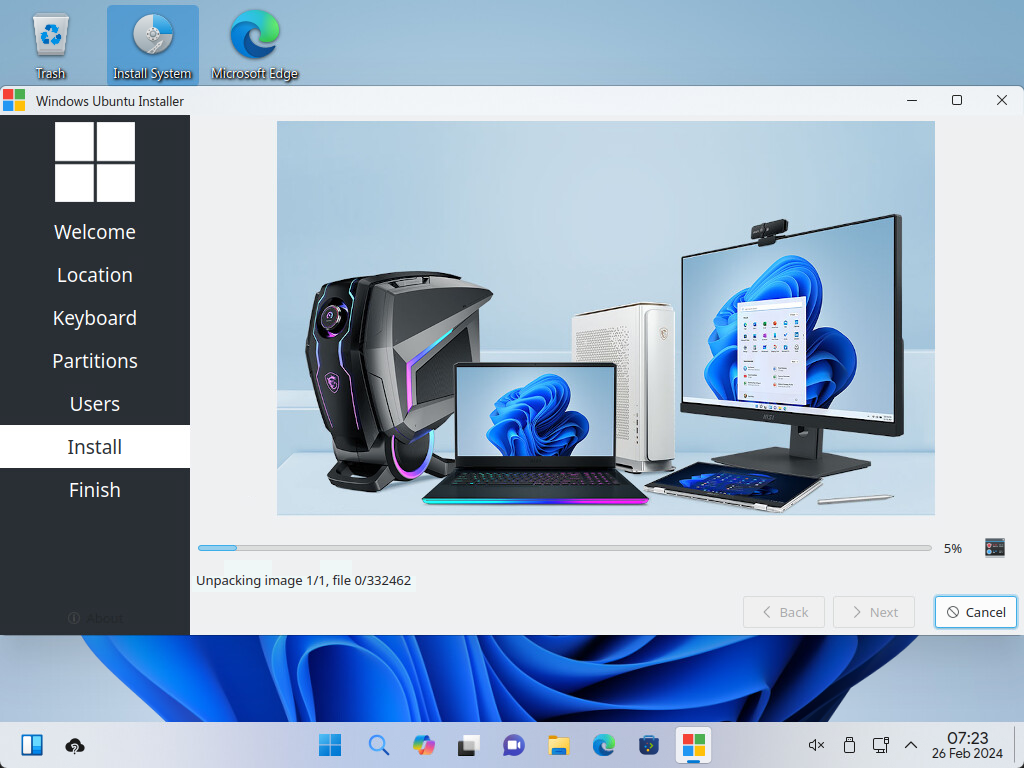Expand the hidden system tray icons chevron

point(911,745)
